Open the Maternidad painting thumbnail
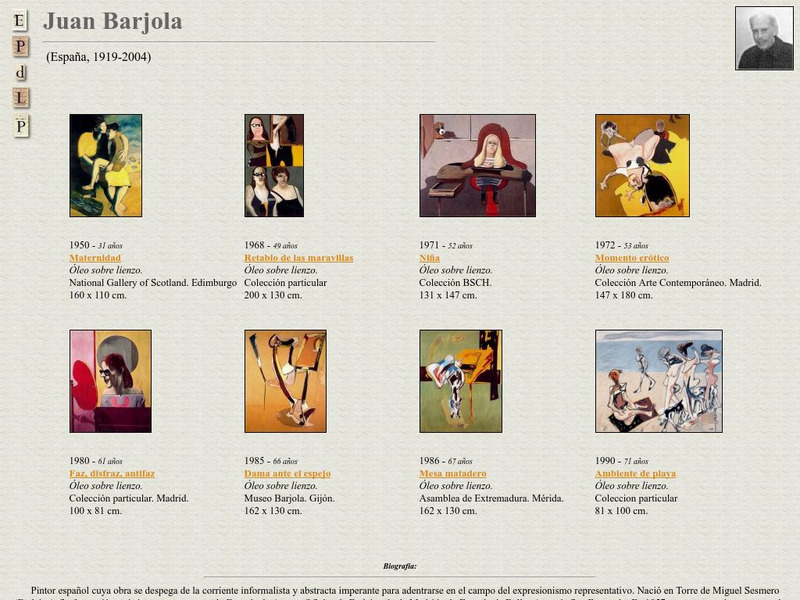Screen dimensions: 800x600 click(106, 165)
